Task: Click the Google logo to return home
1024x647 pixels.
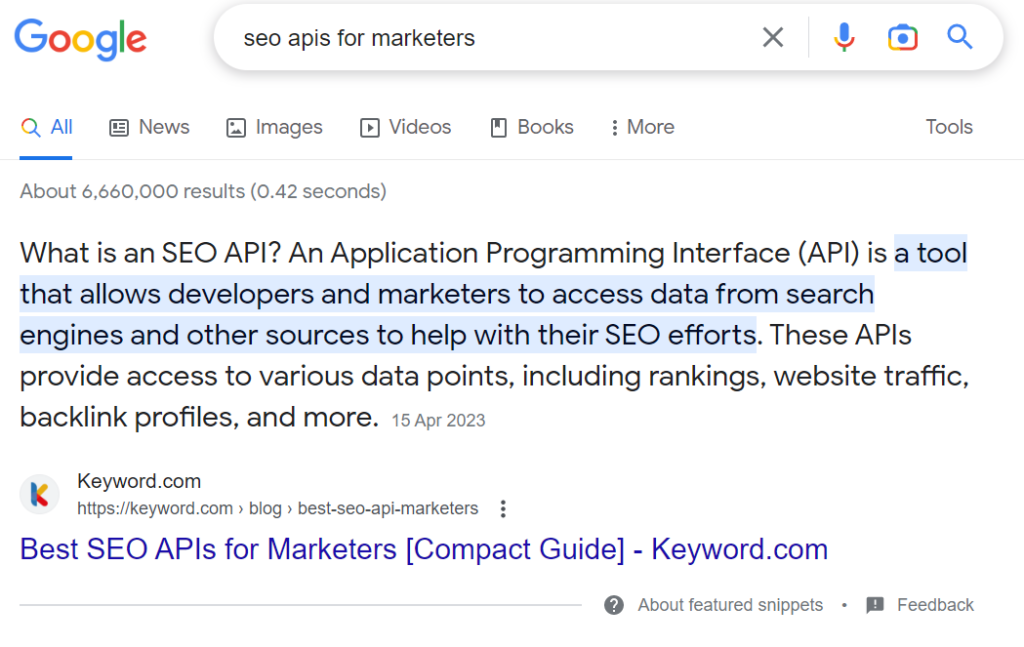Action: click(x=80, y=39)
